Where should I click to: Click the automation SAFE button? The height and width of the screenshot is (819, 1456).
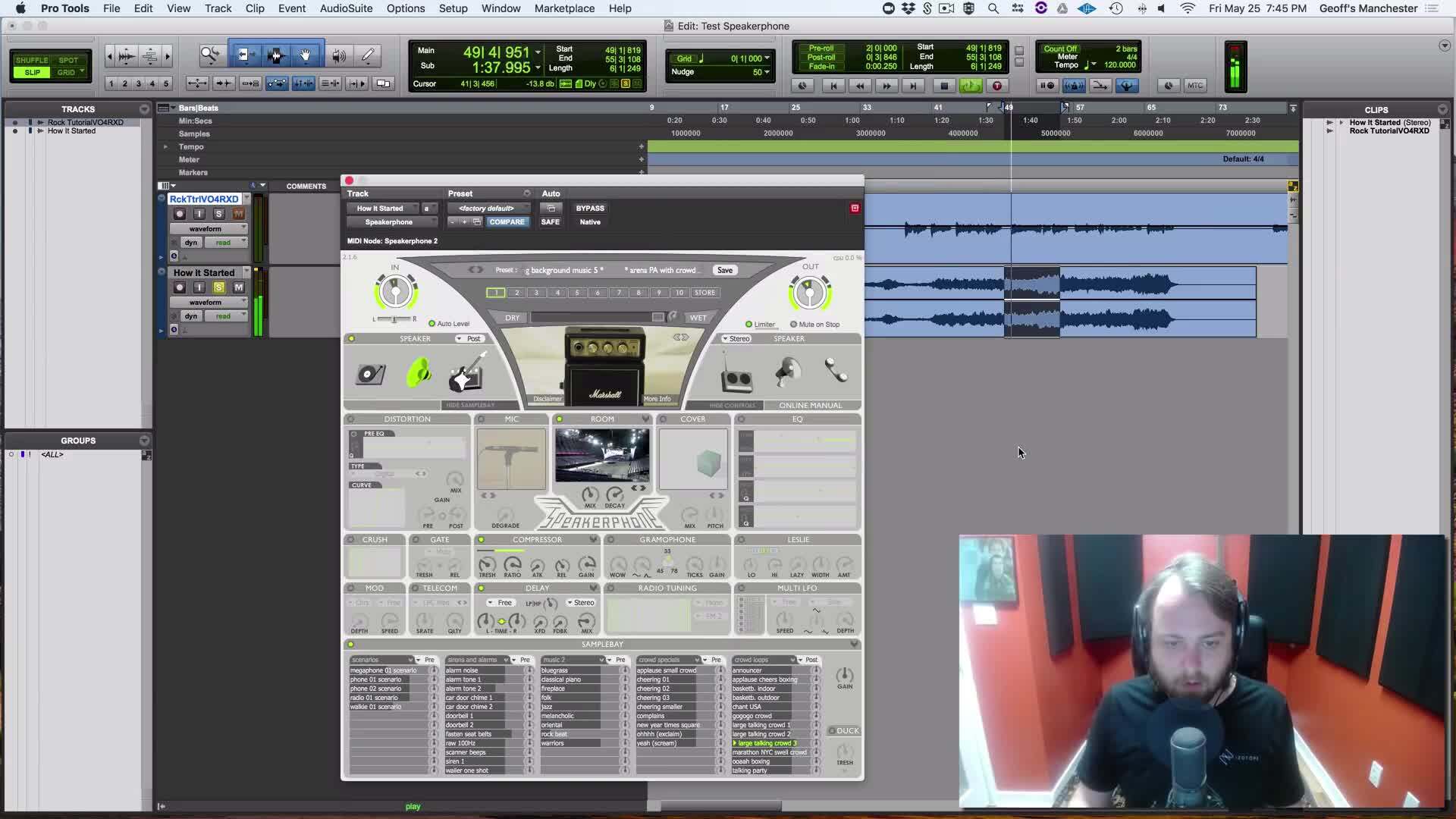pyautogui.click(x=551, y=222)
